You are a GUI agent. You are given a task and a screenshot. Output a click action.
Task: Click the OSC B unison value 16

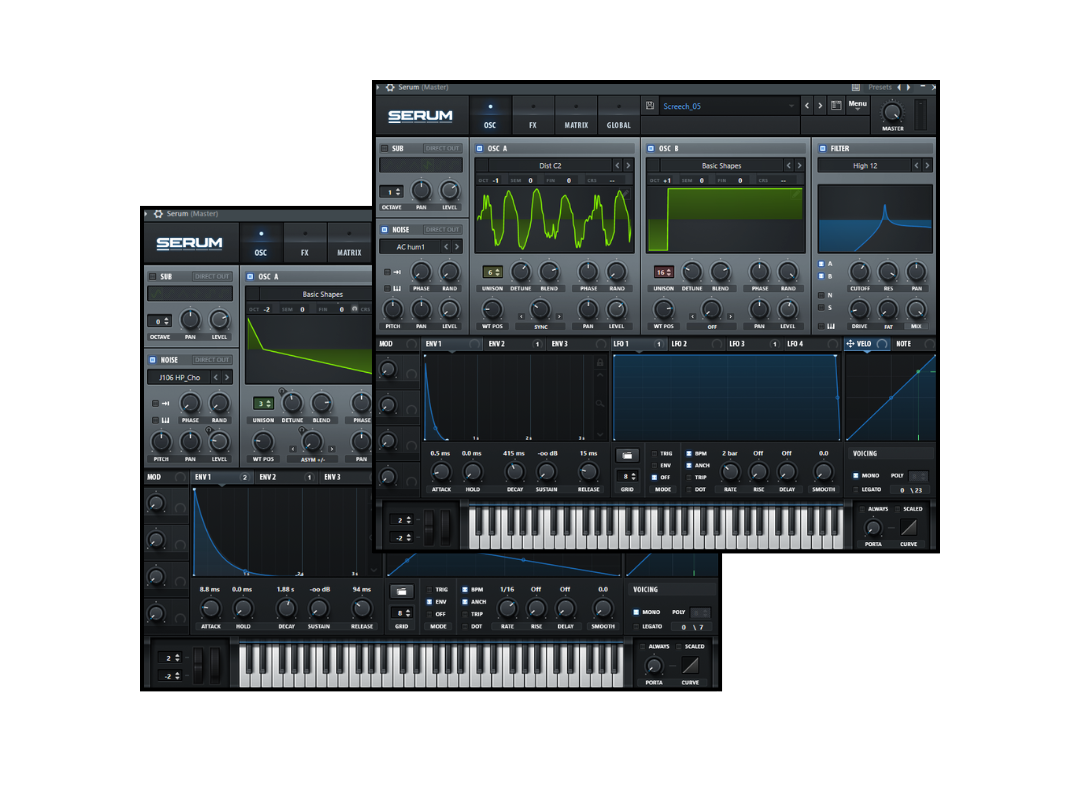pos(663,272)
